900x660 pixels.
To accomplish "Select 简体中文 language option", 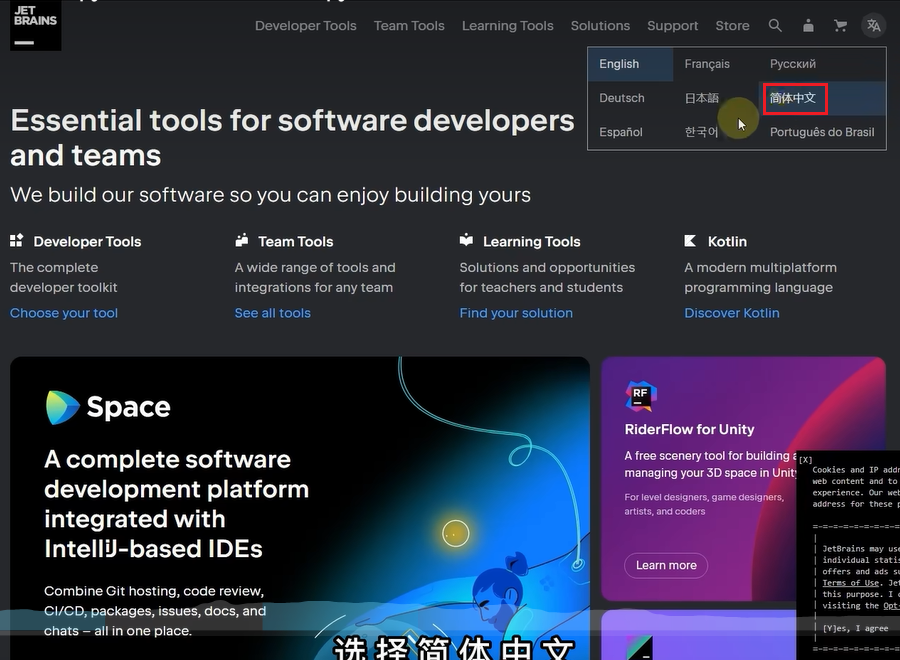I will (x=793, y=98).
